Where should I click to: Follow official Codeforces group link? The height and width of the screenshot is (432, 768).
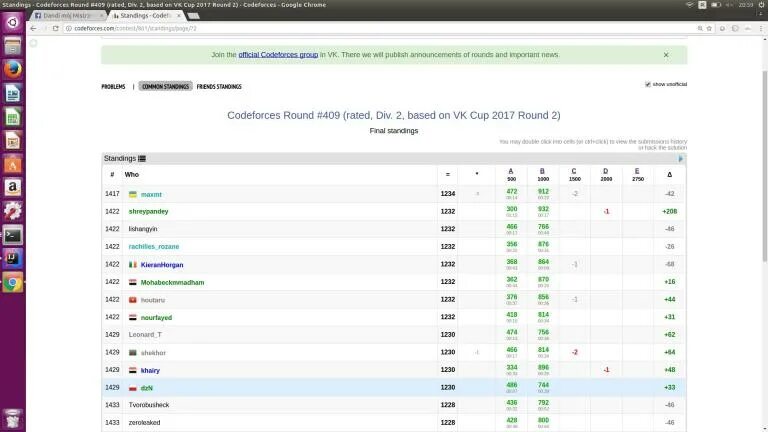278,55
